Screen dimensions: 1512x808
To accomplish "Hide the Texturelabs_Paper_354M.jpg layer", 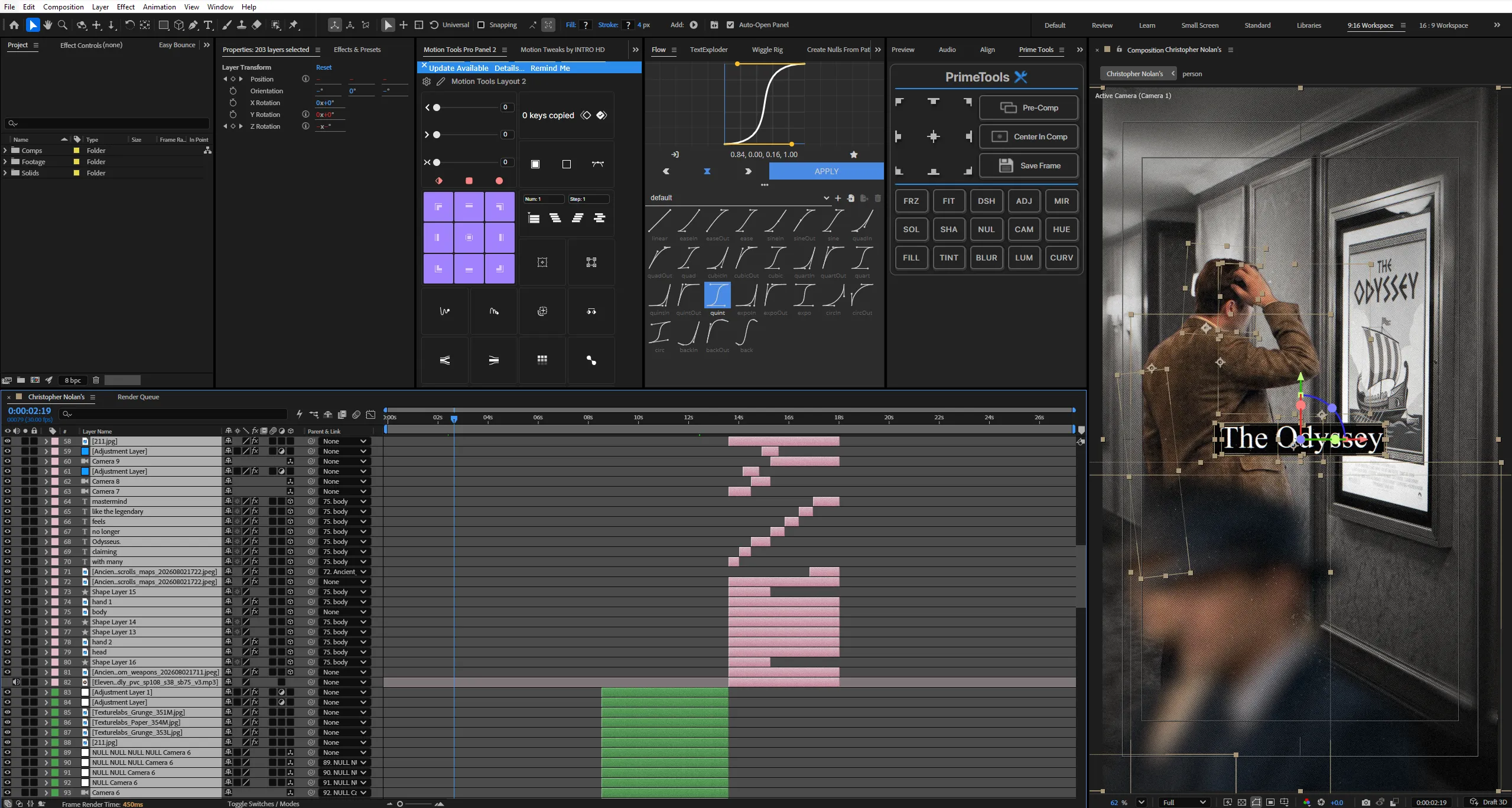I will (8, 722).
